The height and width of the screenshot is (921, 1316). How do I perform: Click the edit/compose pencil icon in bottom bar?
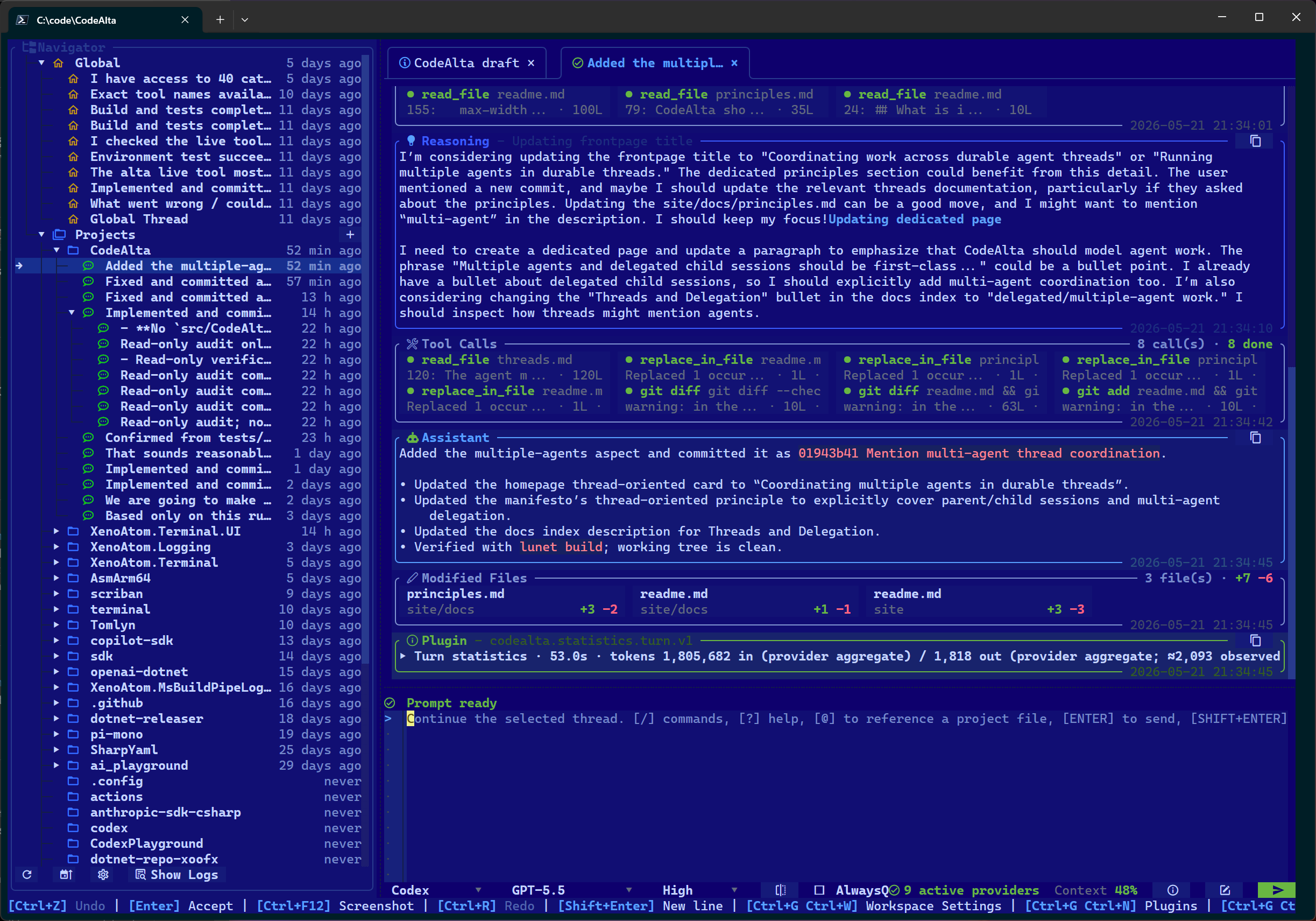[1225, 889]
